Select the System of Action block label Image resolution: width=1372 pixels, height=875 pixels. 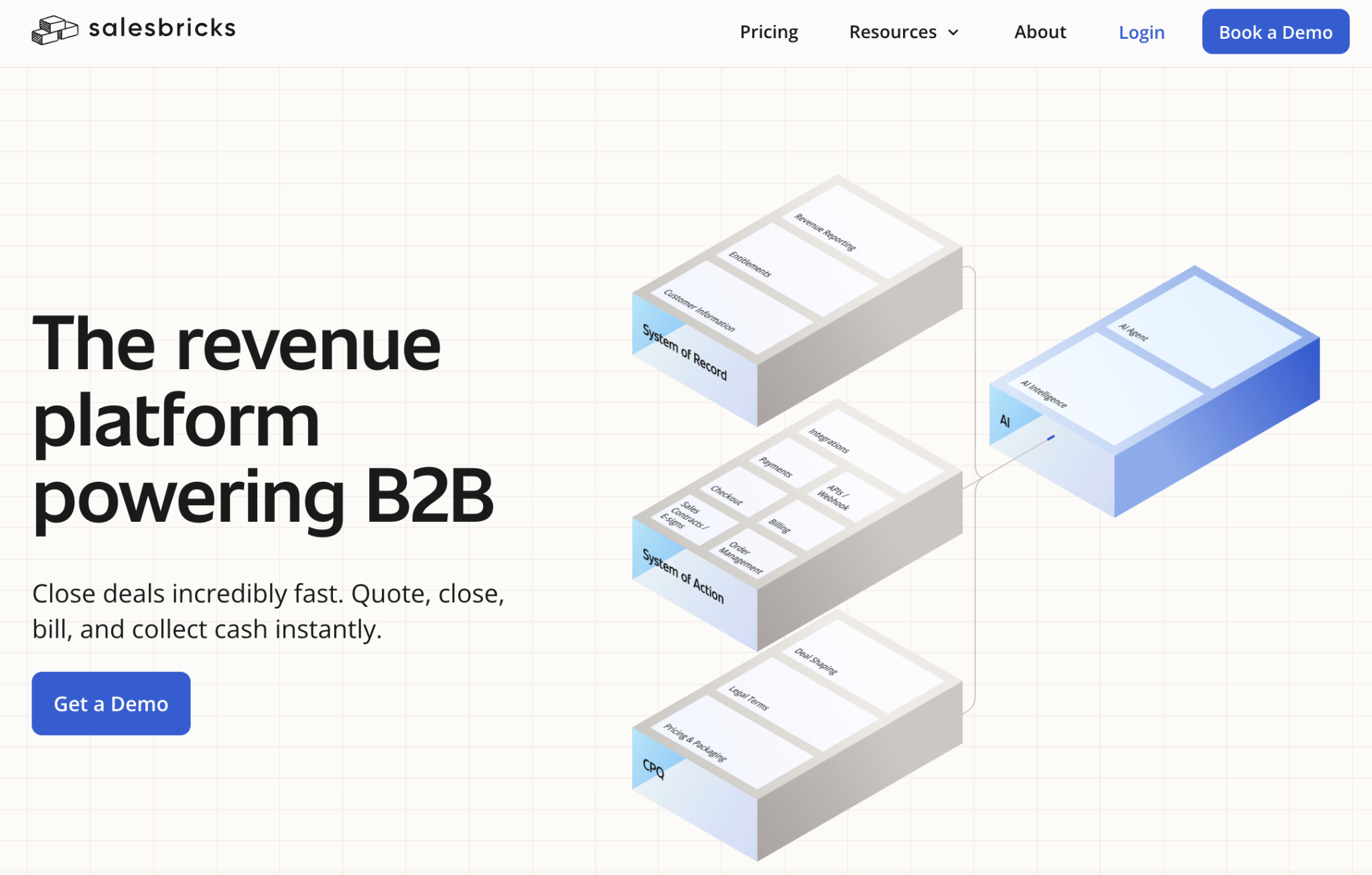(683, 576)
